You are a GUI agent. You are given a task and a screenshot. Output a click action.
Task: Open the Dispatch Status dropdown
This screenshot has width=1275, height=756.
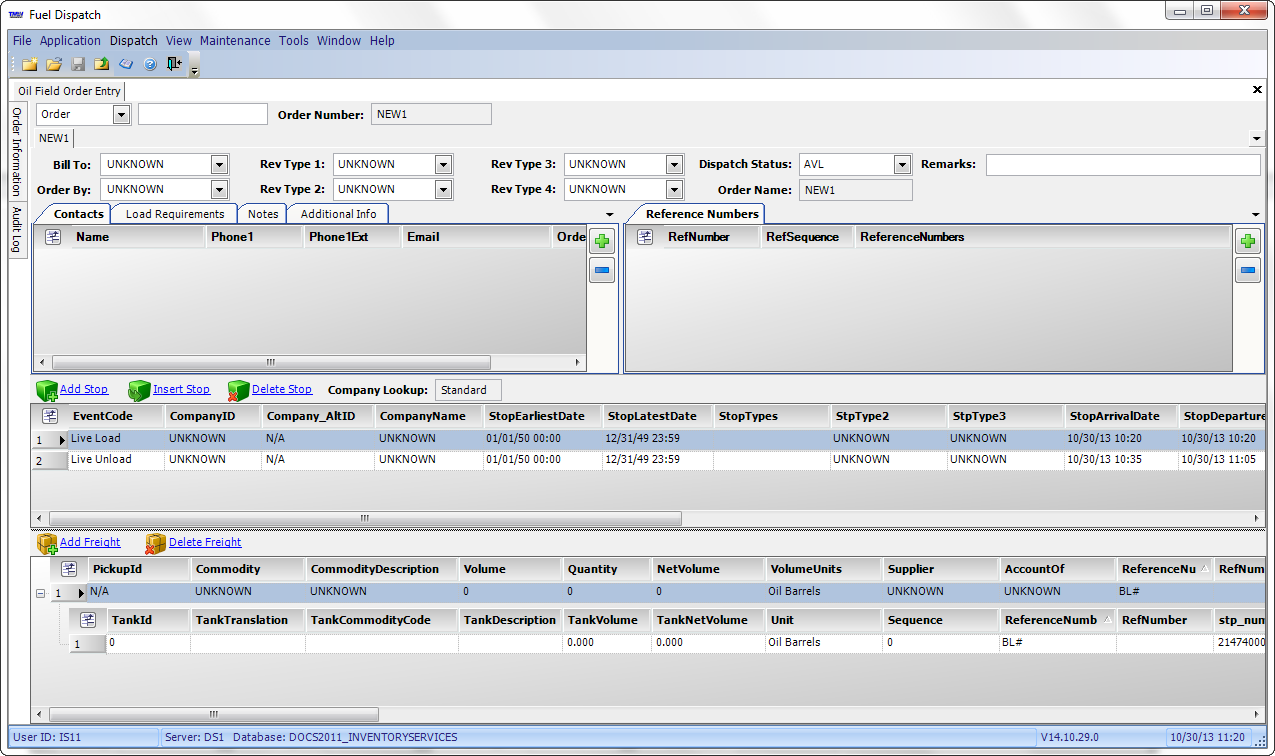[x=902, y=165]
